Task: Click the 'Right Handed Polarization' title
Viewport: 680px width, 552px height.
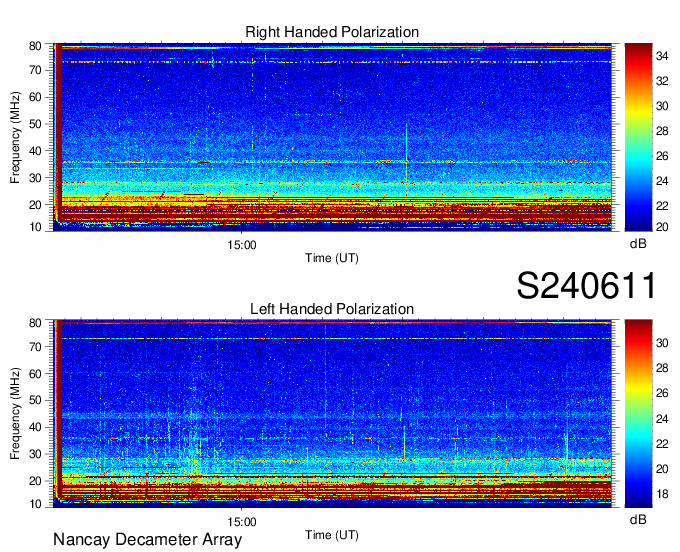Action: (332, 32)
